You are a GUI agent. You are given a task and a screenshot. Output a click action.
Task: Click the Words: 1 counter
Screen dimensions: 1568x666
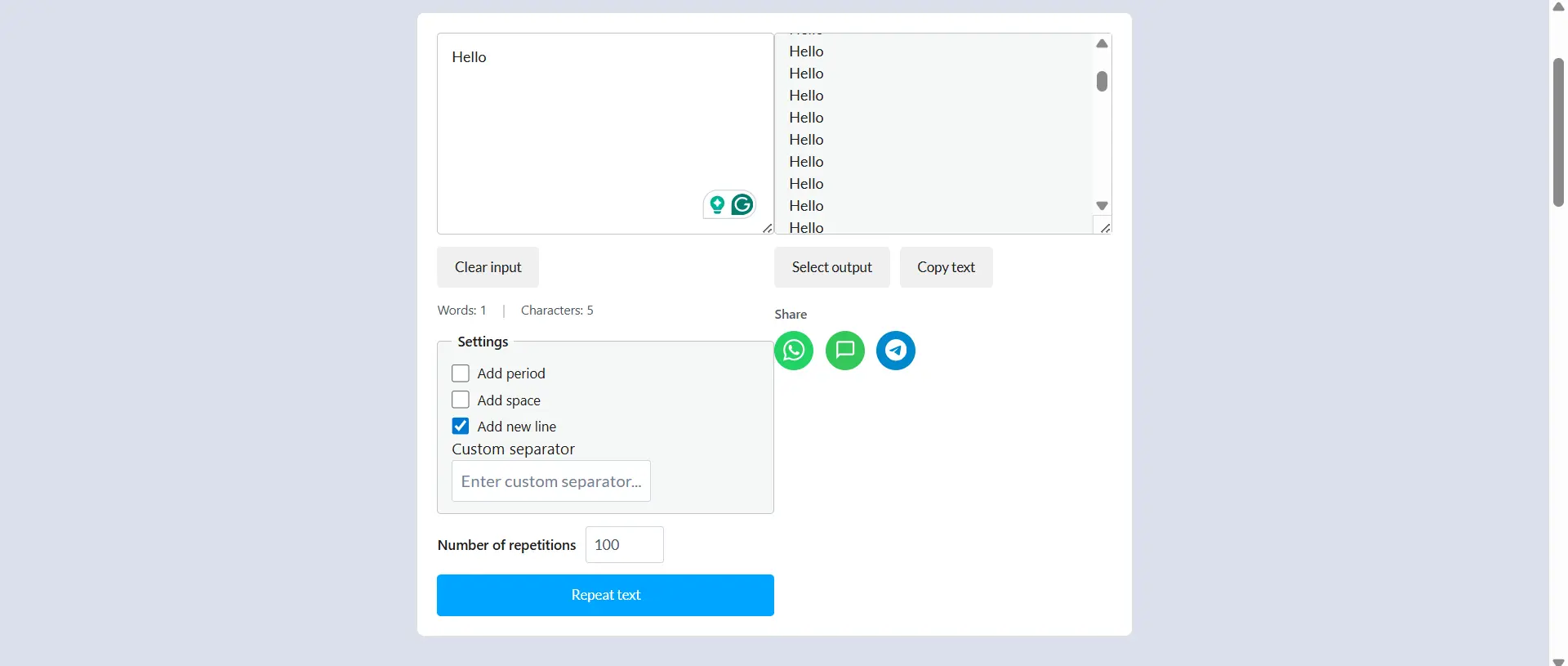(x=461, y=311)
